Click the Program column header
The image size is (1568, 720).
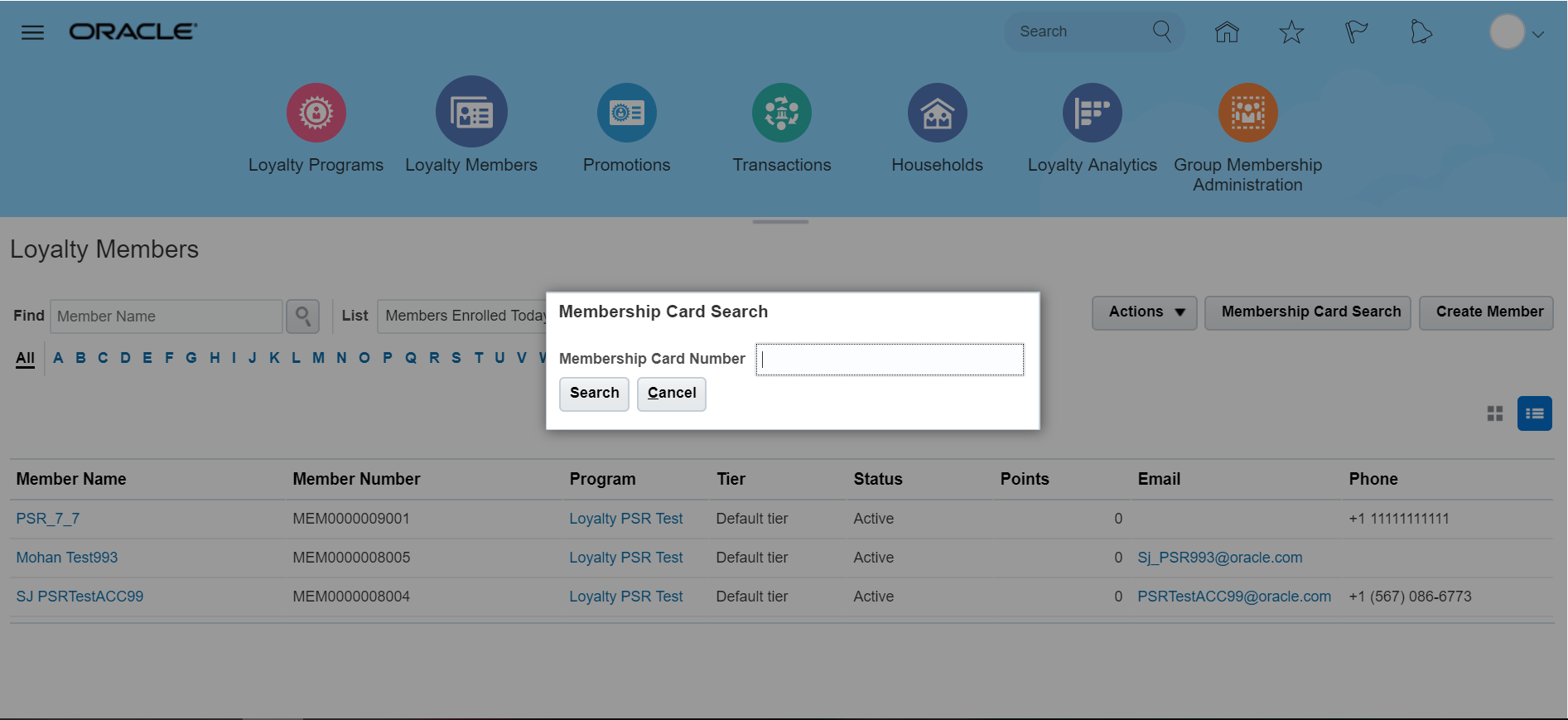602,479
